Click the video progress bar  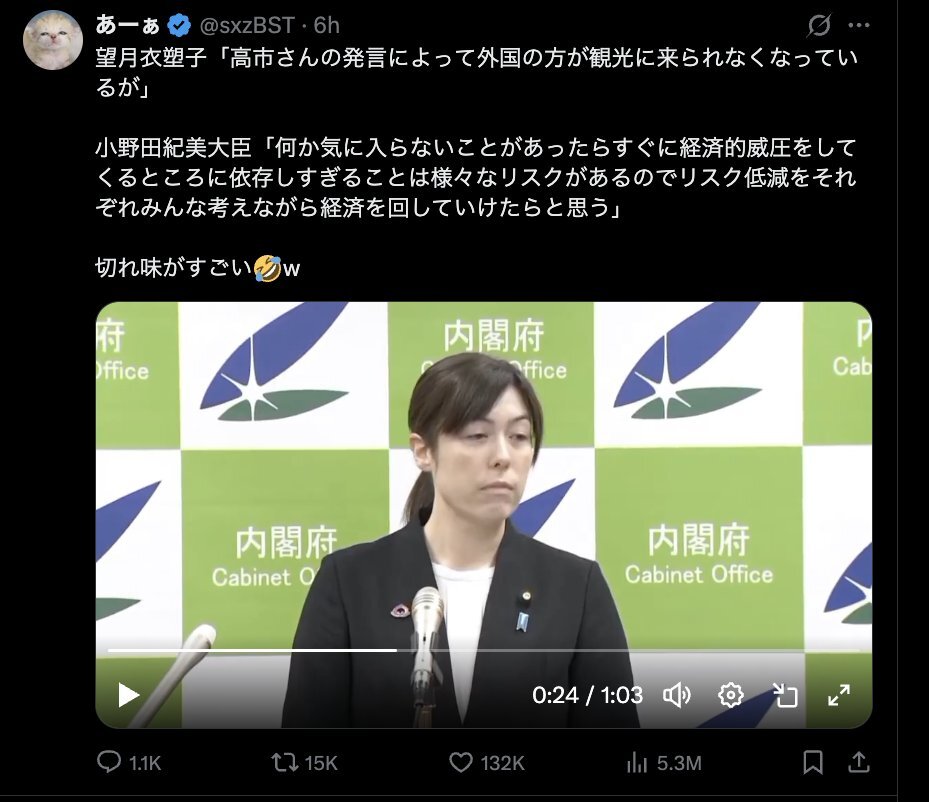point(483,650)
